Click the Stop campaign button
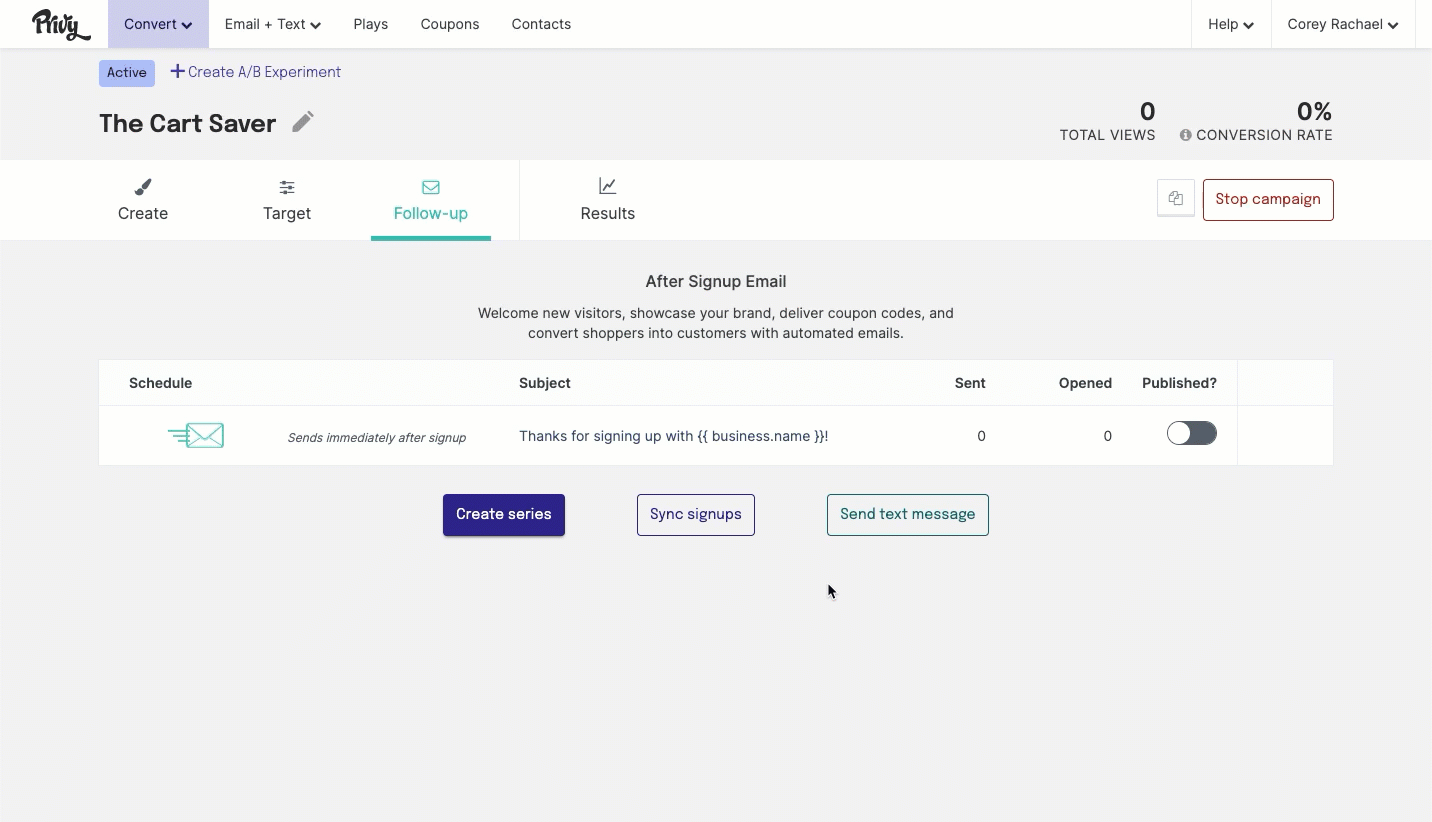The image size is (1432, 822). pyautogui.click(x=1268, y=199)
